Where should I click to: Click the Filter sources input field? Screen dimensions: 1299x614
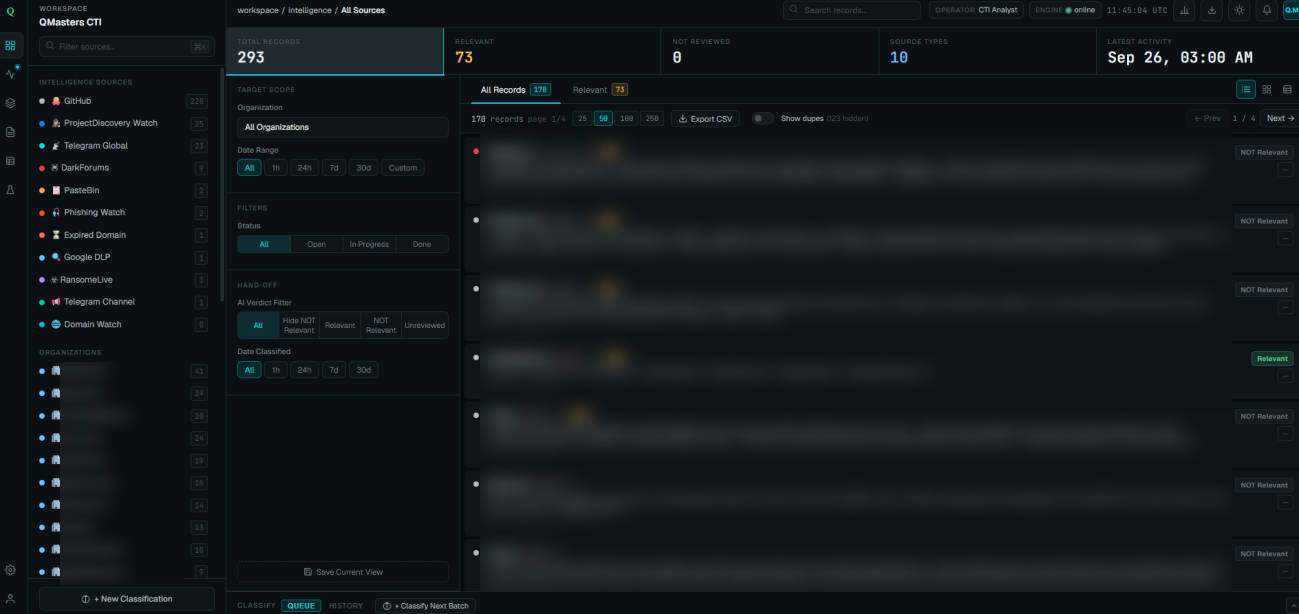127,46
